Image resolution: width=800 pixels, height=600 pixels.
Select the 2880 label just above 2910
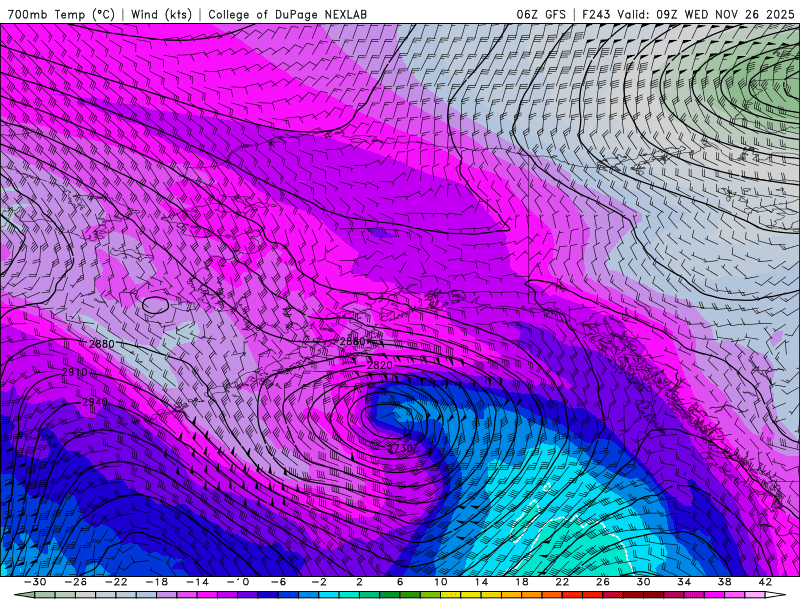(102, 344)
